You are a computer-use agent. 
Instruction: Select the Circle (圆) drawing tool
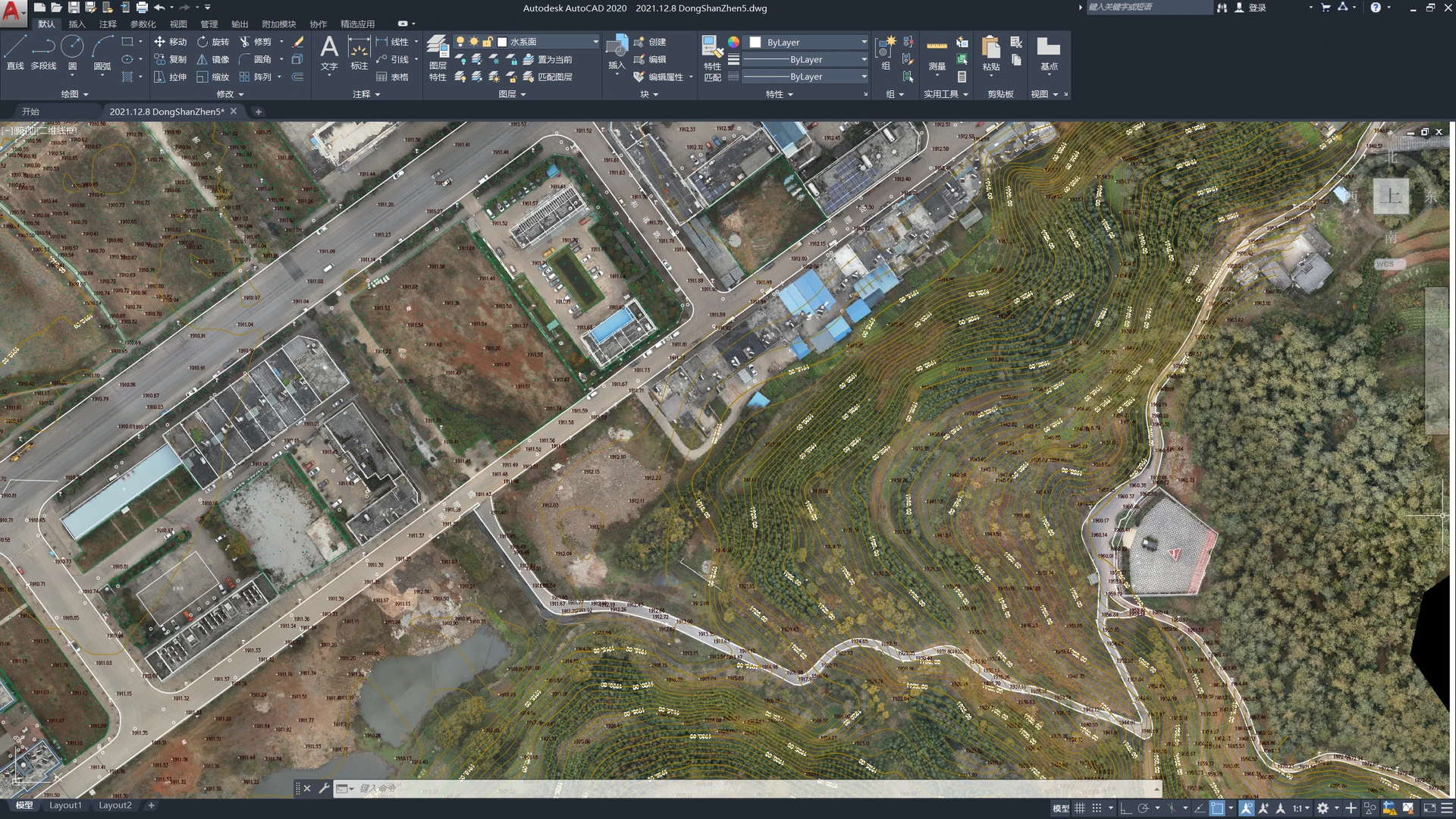[x=72, y=53]
